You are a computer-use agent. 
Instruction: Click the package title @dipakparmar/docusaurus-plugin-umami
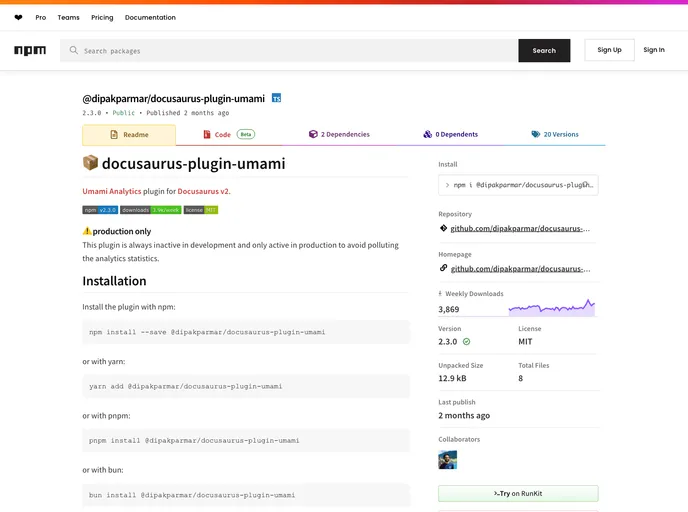pyautogui.click(x=174, y=99)
